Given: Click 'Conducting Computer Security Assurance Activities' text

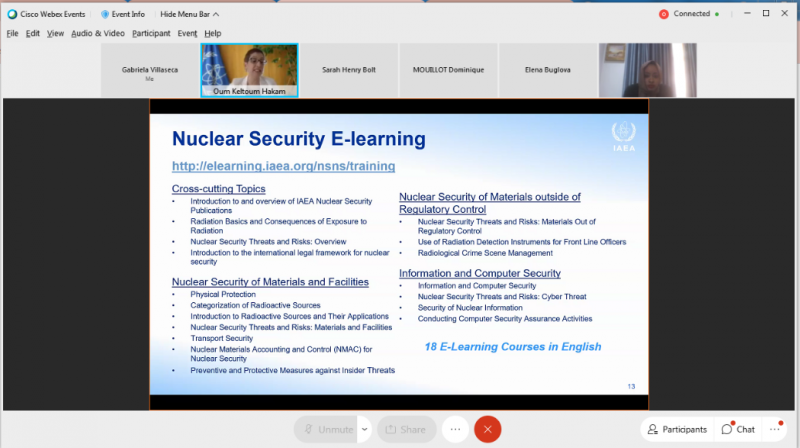Looking at the screenshot, I should coord(505,319).
